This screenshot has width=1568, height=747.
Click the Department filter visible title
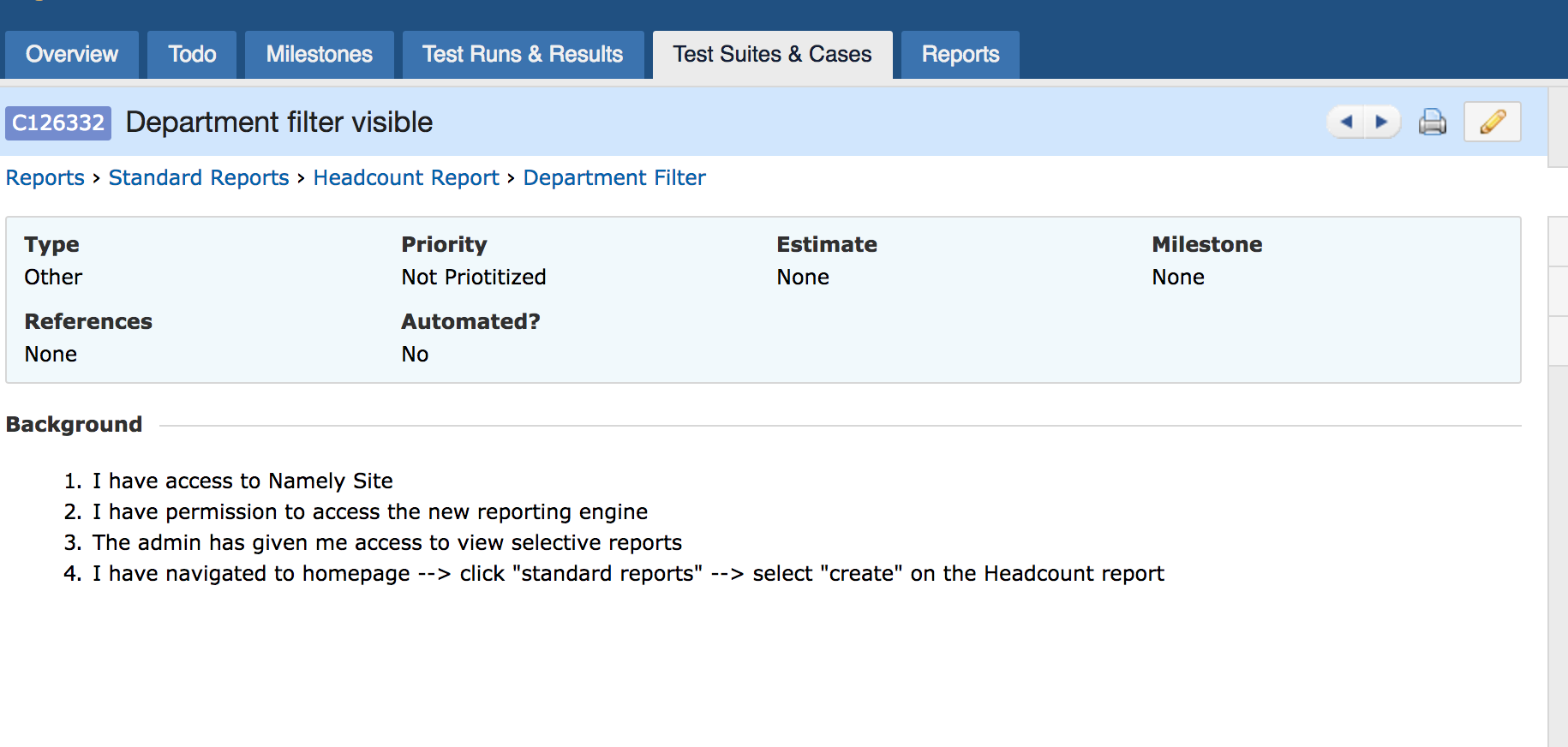(279, 123)
